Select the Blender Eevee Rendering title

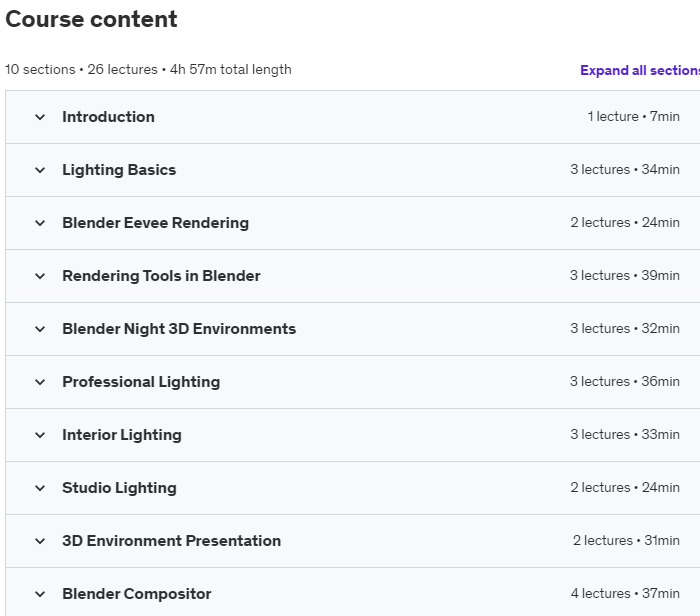click(155, 223)
